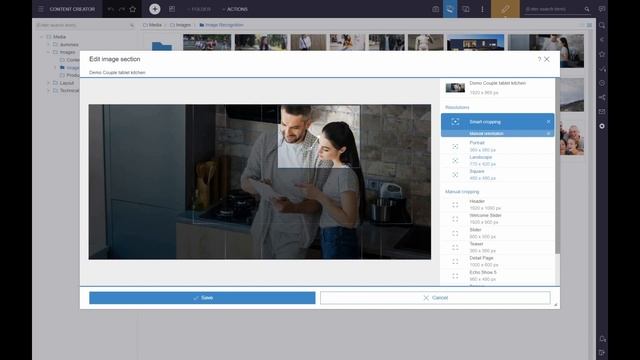Click the redo arrow in top bar

coord(122,9)
